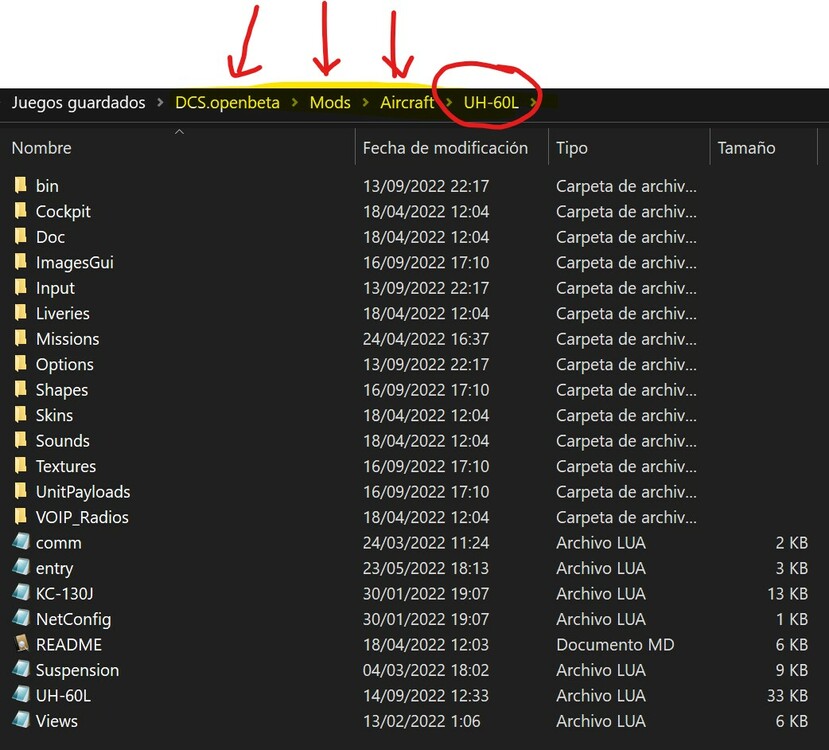Select the entry LUA file icon

(x=21, y=567)
